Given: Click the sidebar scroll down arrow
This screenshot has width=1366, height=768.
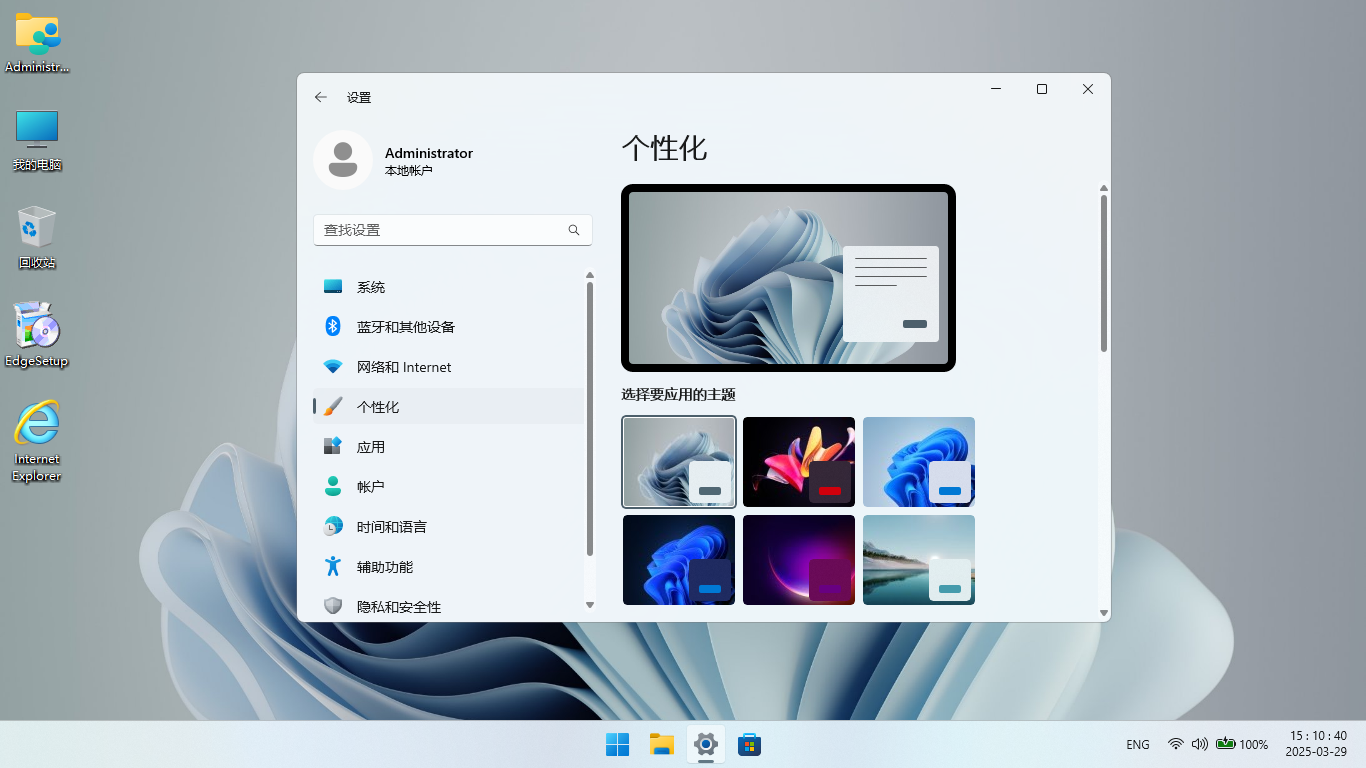Looking at the screenshot, I should (x=590, y=605).
